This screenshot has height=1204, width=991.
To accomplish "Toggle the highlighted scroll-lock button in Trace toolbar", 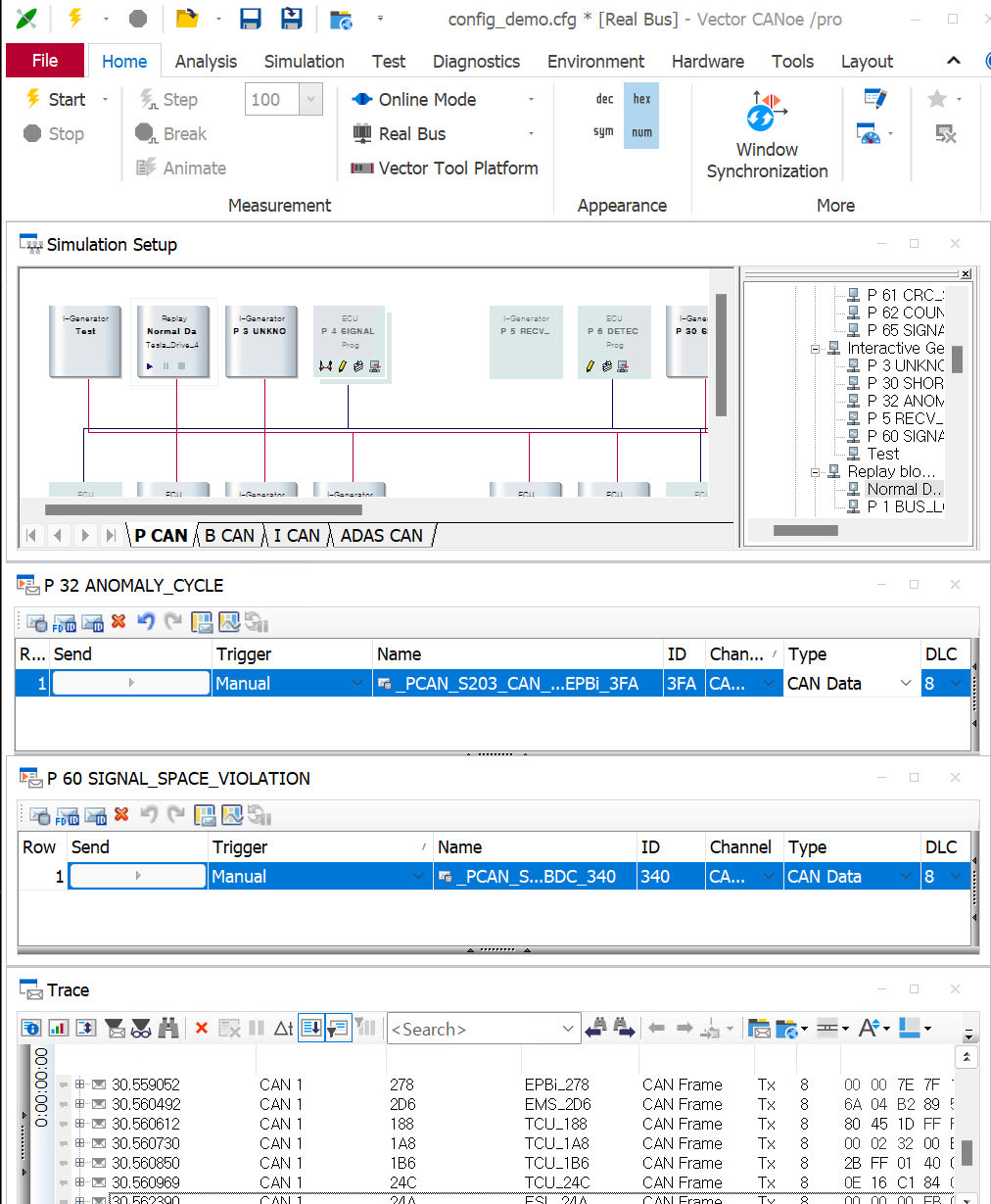I will (311, 1028).
